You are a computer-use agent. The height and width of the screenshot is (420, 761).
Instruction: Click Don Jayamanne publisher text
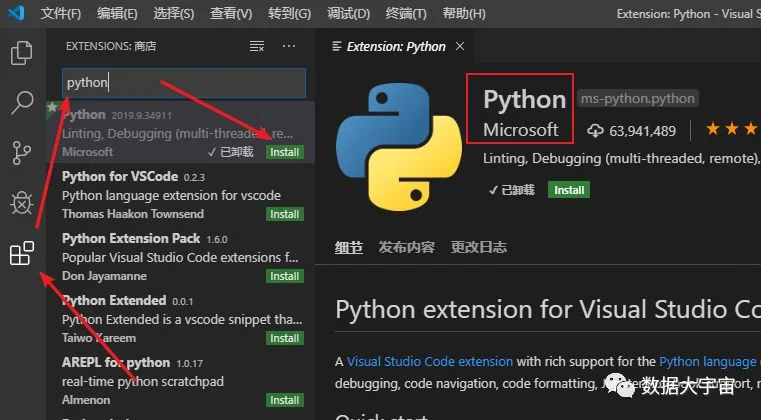104,276
